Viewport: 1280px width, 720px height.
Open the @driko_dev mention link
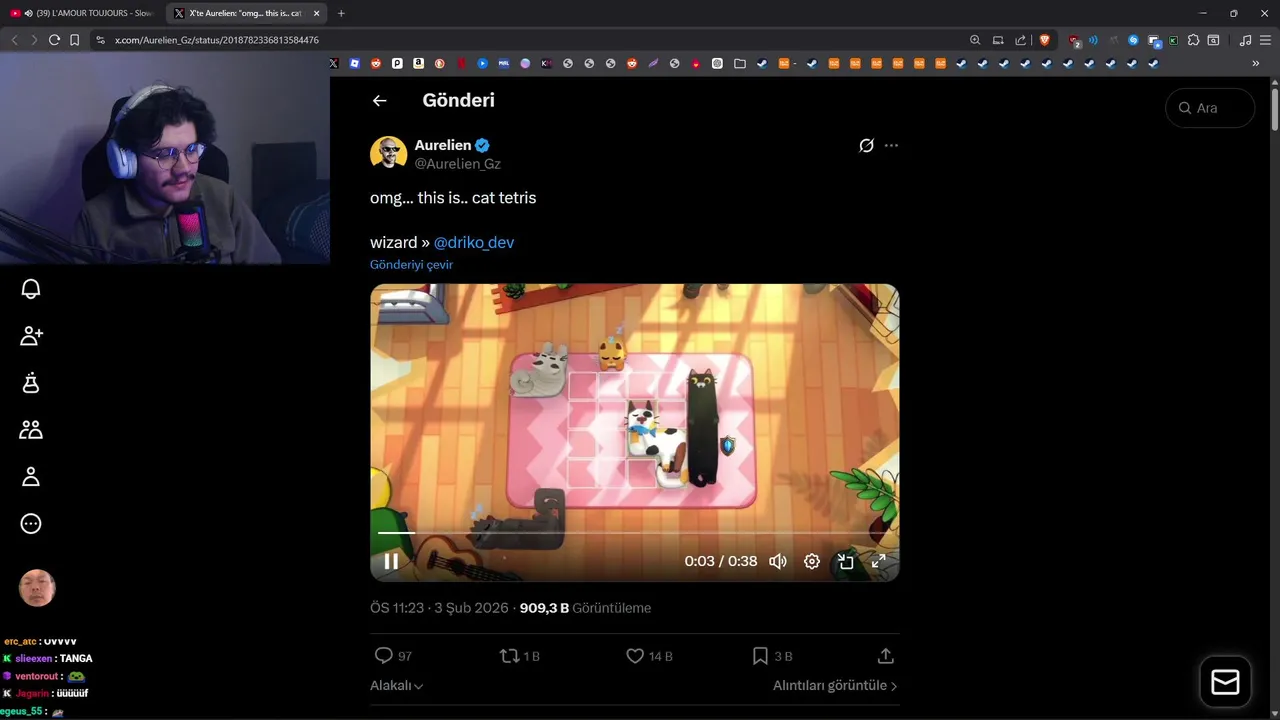click(x=474, y=242)
